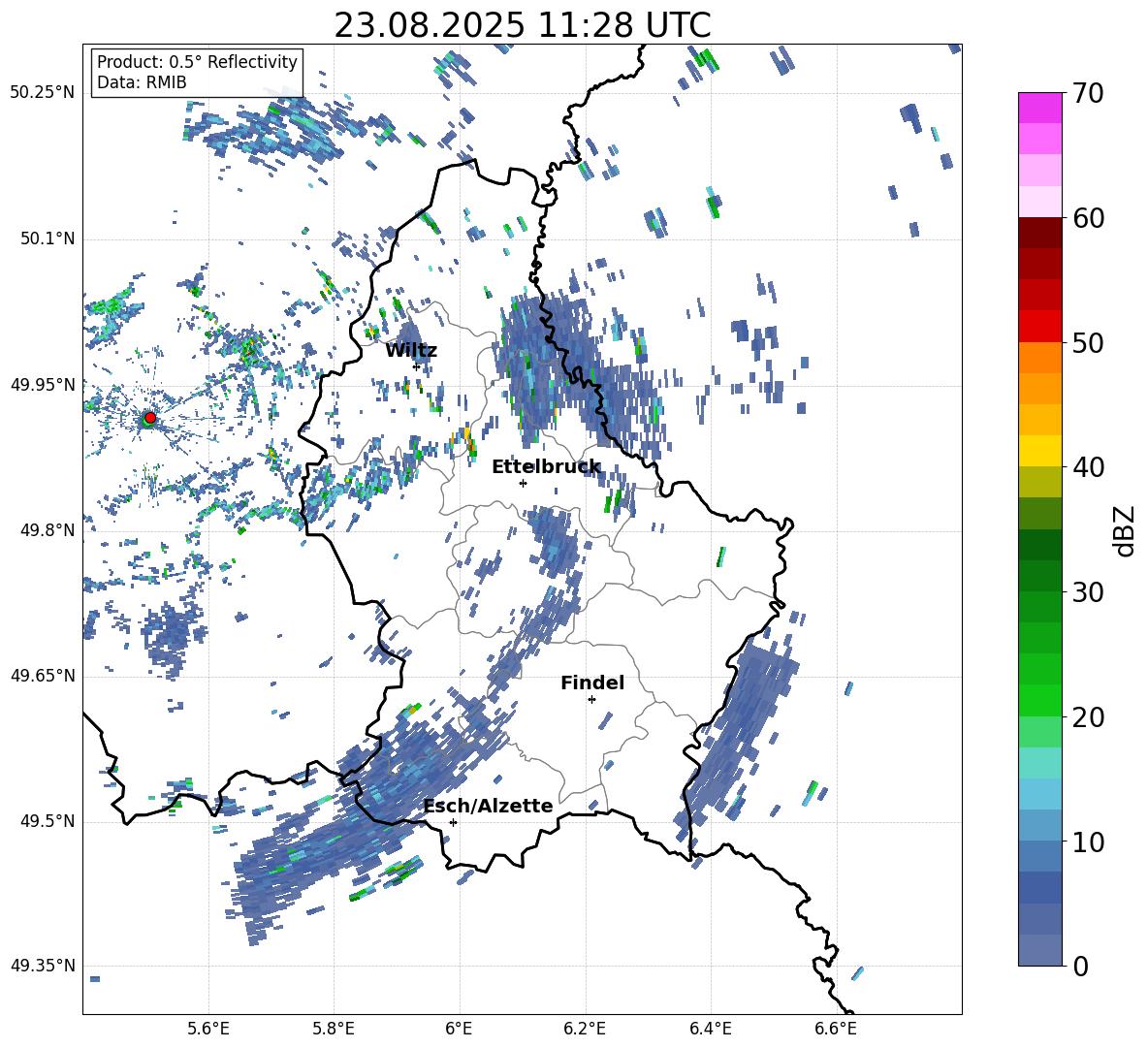Click the Wiltz city label
The image size is (1148, 1048).
click(411, 351)
